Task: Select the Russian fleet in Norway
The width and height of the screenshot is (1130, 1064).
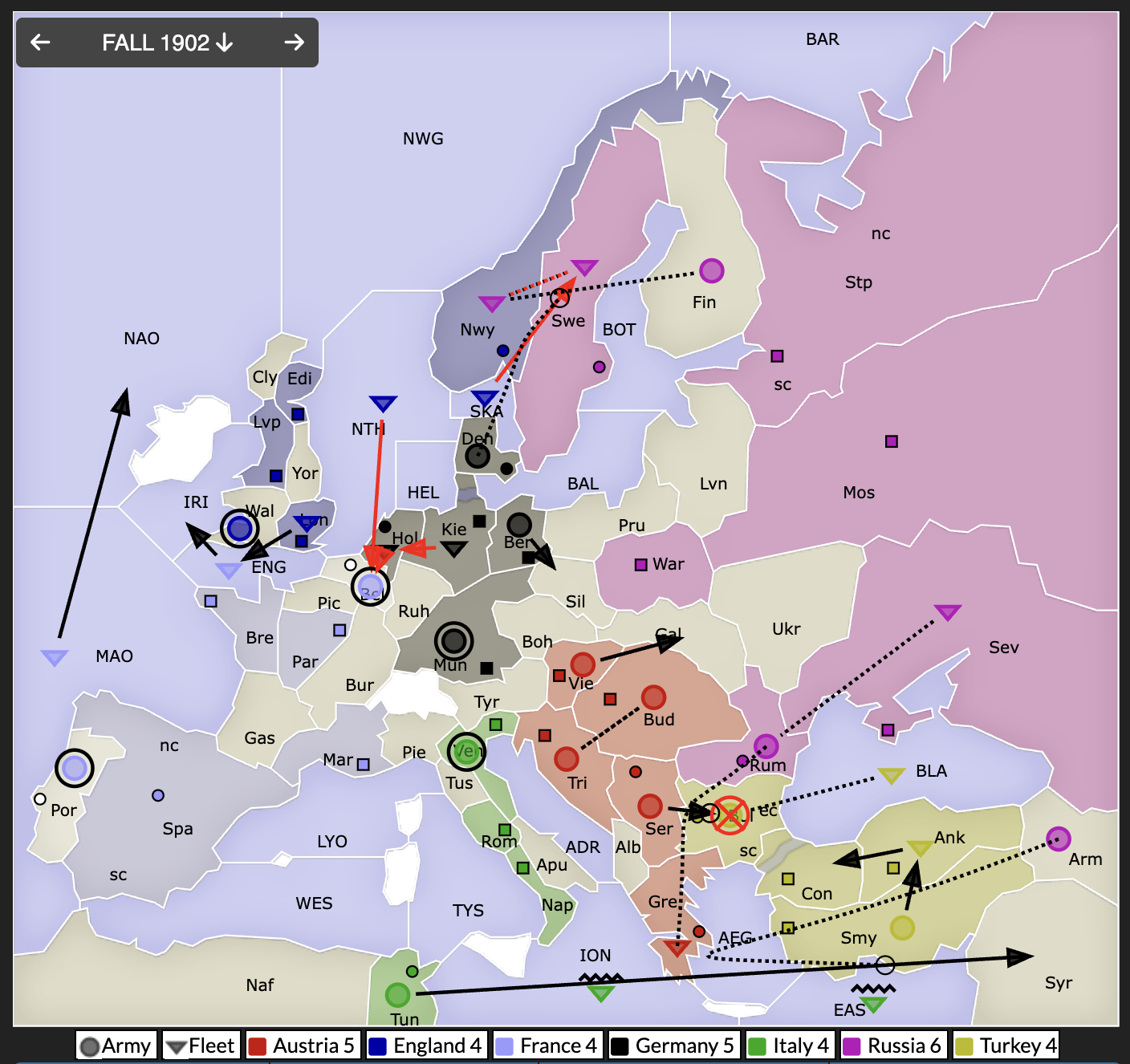Action: pyautogui.click(x=491, y=304)
